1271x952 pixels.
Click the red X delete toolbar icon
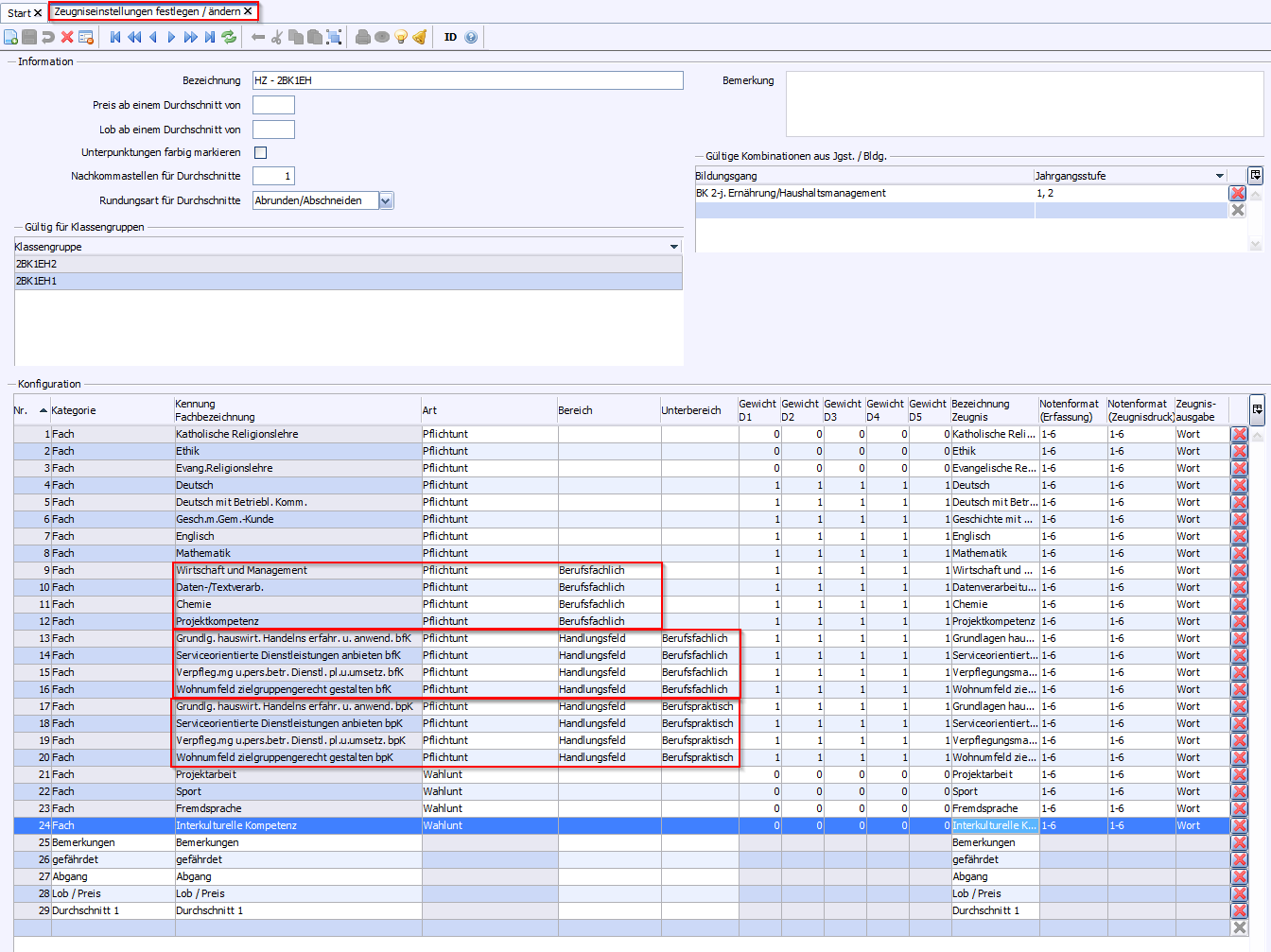pos(67,37)
